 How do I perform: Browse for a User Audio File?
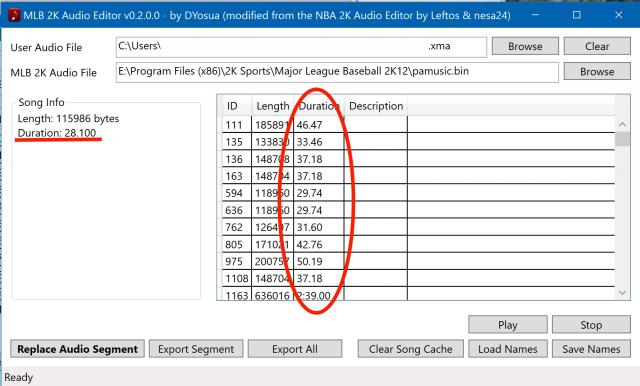coord(525,46)
